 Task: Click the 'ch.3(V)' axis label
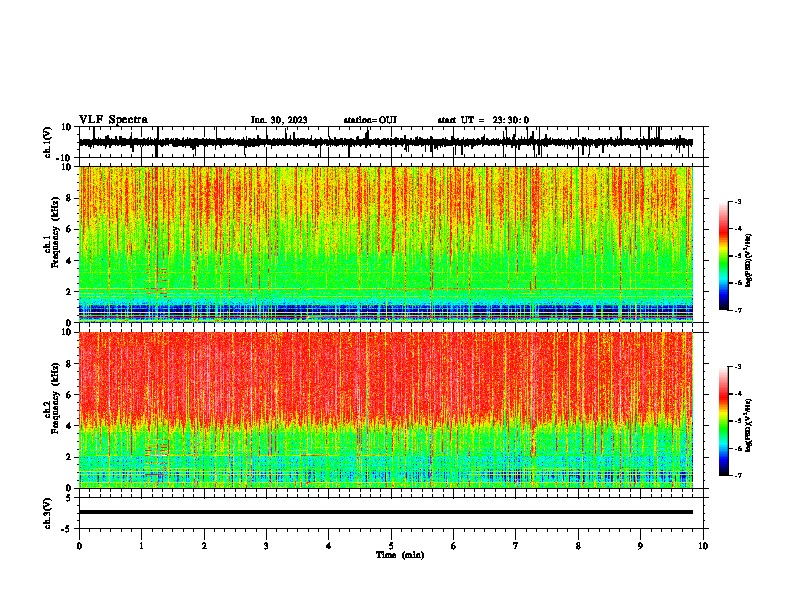click(x=48, y=513)
